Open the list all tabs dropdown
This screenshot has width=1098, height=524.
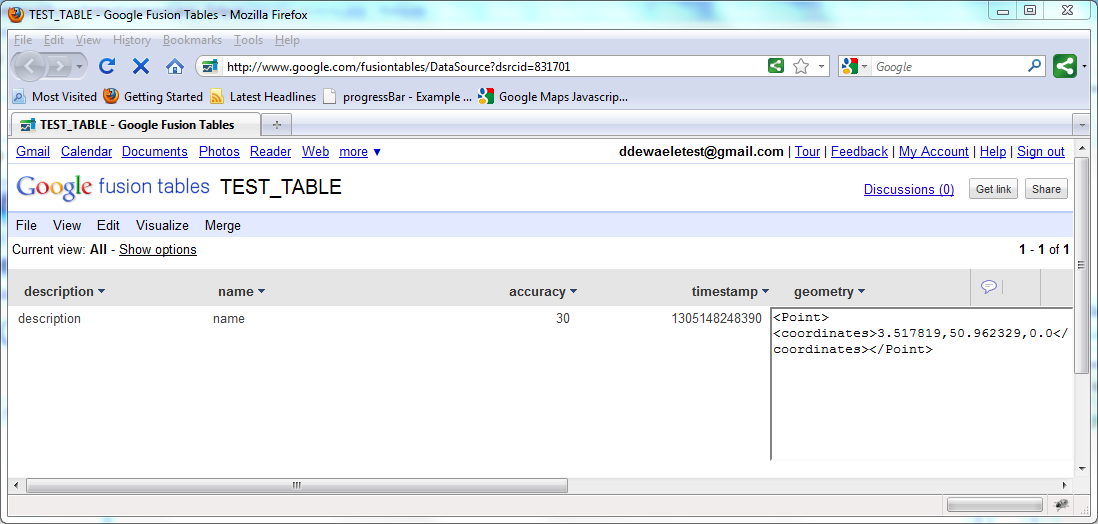pos(1082,125)
